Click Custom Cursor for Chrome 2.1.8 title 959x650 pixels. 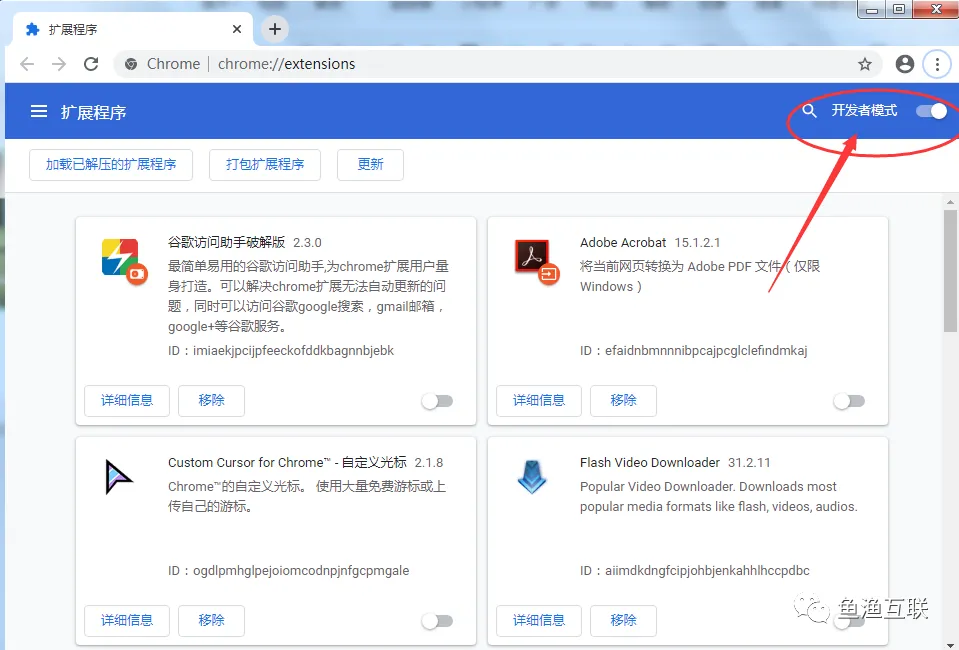point(306,463)
